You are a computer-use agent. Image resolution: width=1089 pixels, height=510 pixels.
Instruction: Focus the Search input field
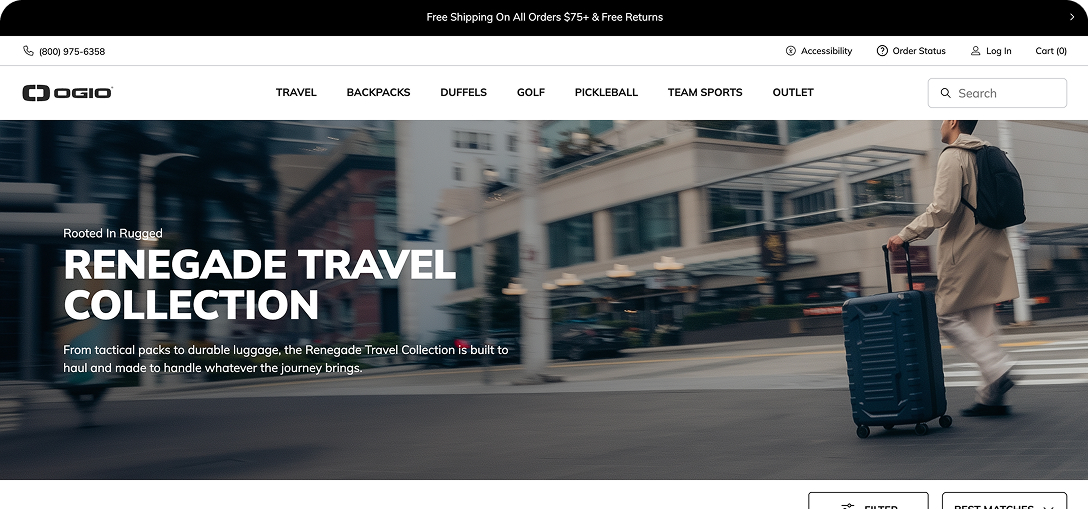(x=997, y=93)
